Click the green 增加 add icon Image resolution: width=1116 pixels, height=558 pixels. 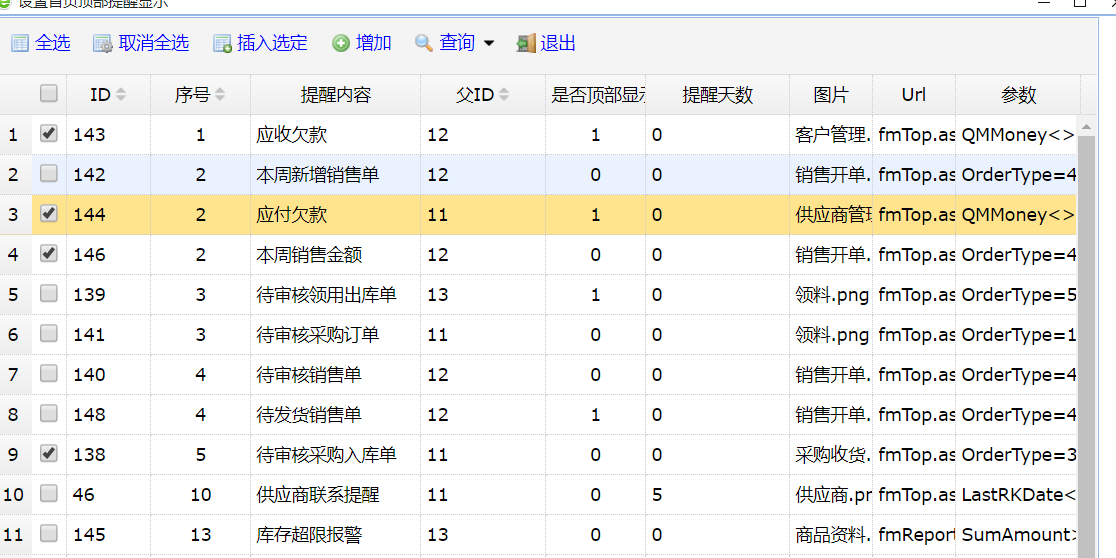click(341, 43)
